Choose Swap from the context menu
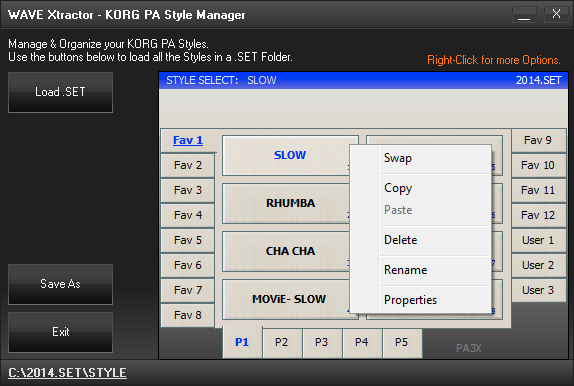Screen dimensions: 574x386 coord(420,158)
